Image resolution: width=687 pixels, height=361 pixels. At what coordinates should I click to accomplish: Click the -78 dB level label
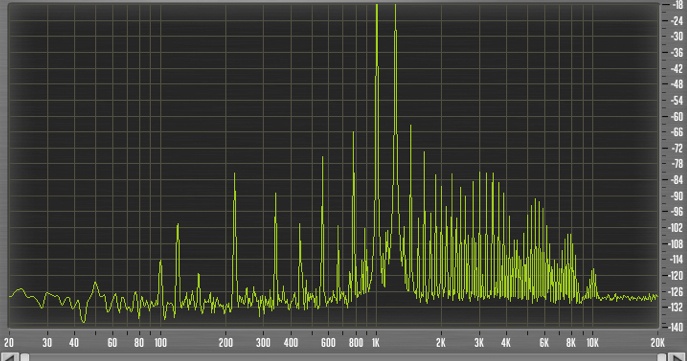pos(676,164)
